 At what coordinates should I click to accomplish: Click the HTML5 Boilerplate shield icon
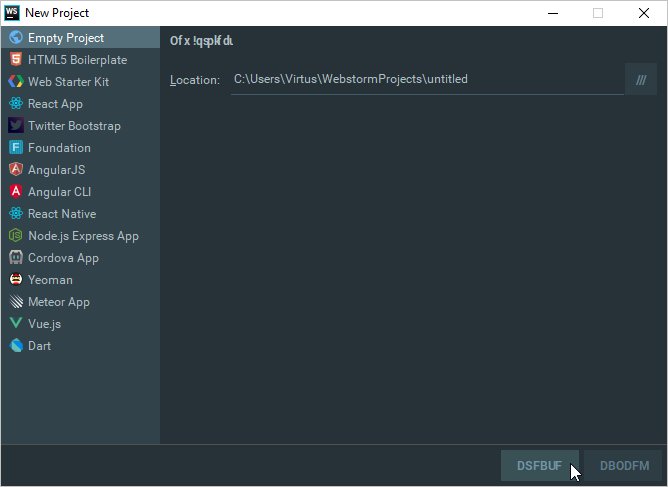(16, 60)
